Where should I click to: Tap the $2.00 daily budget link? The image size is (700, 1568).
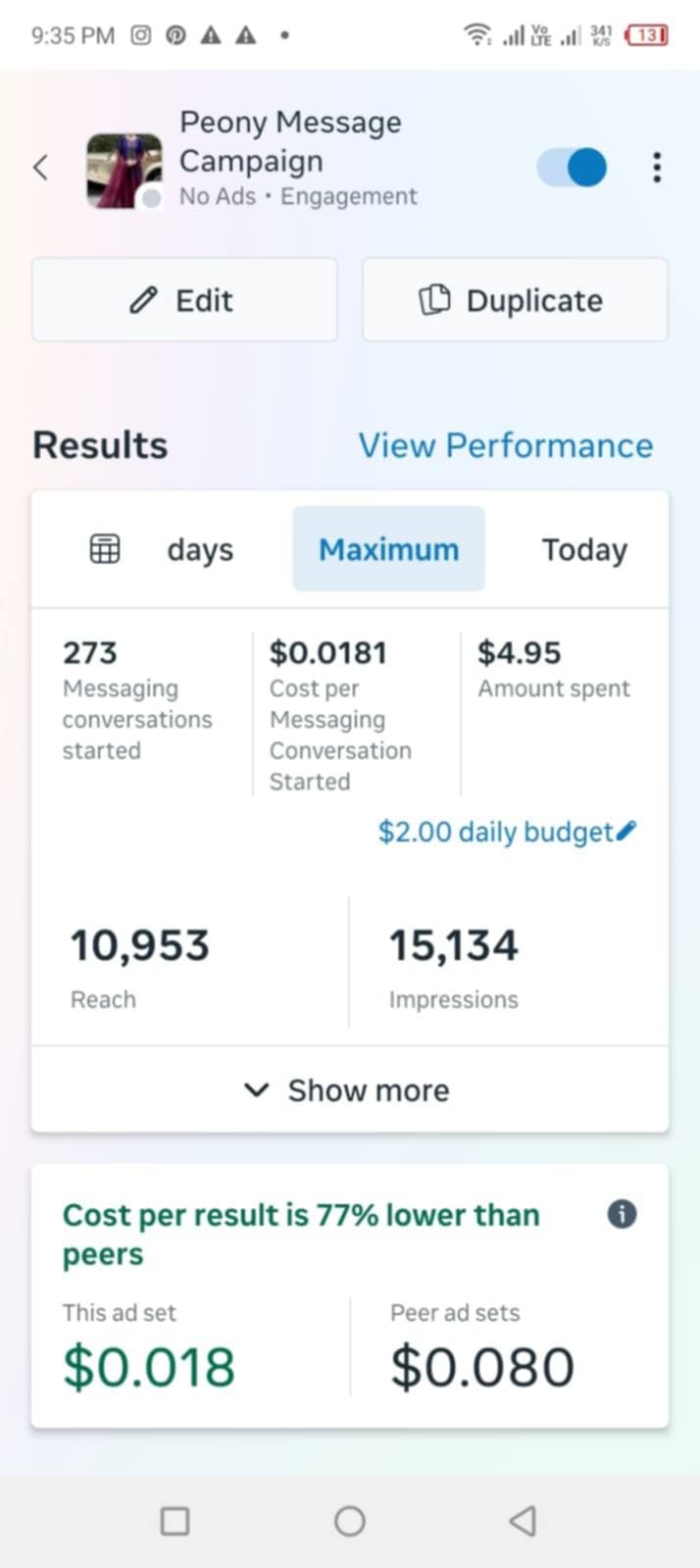[495, 832]
